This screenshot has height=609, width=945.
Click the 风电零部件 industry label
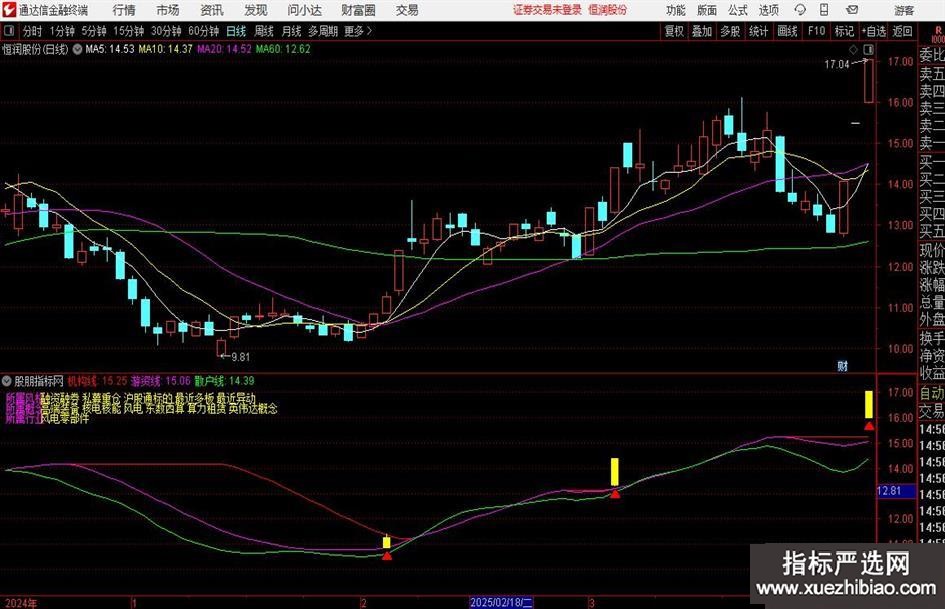tap(65, 418)
